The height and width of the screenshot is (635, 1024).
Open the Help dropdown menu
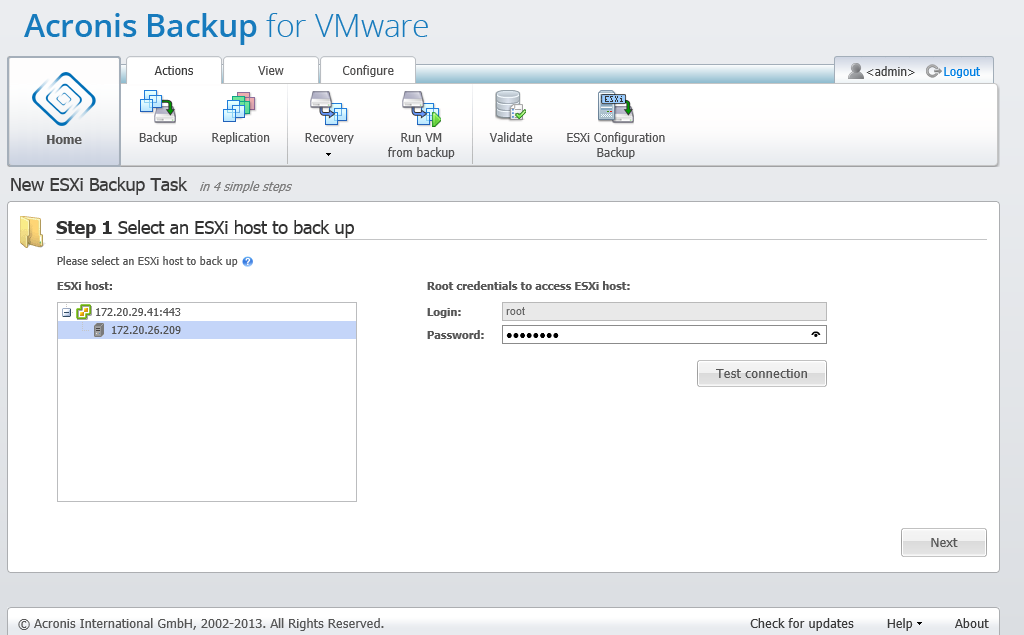(x=904, y=623)
